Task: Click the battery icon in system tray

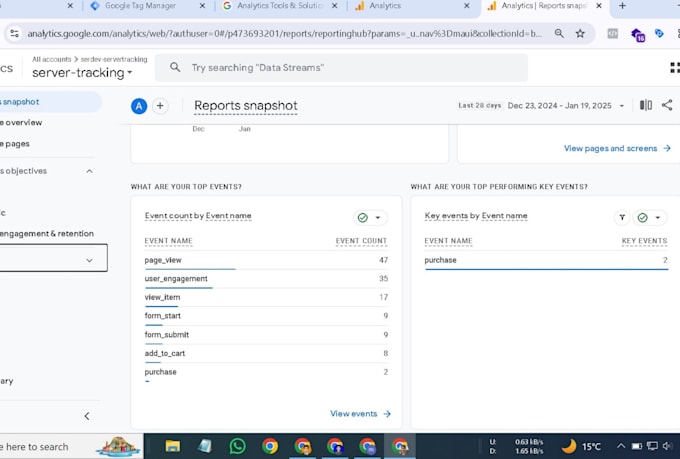Action: (x=636, y=446)
